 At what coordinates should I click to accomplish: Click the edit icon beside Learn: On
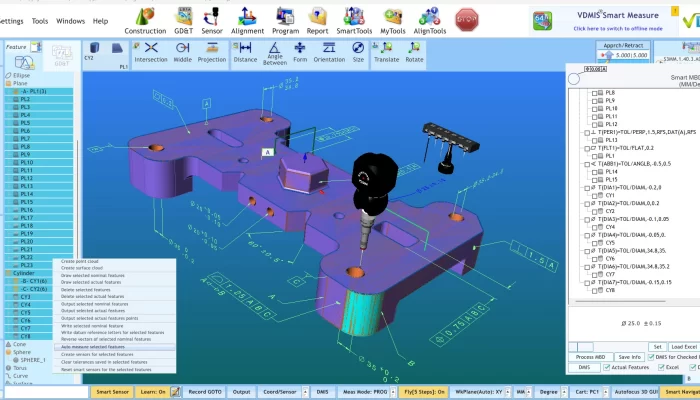pos(175,392)
